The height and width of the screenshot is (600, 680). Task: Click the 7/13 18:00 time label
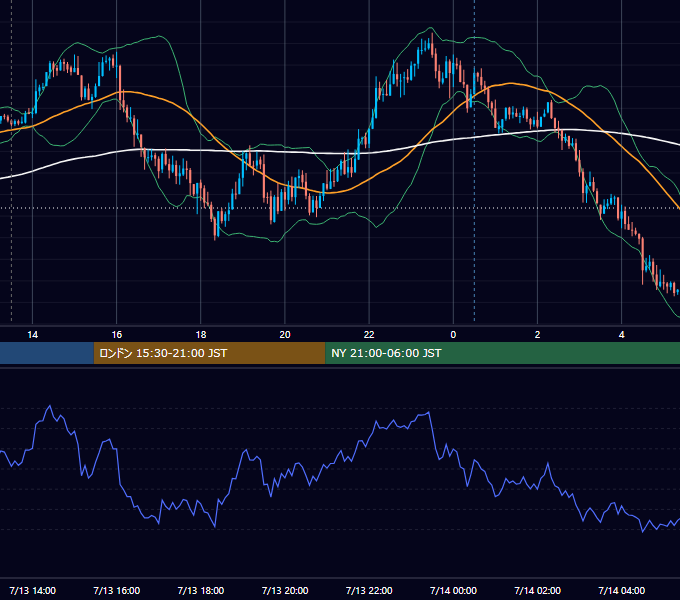pos(201,590)
